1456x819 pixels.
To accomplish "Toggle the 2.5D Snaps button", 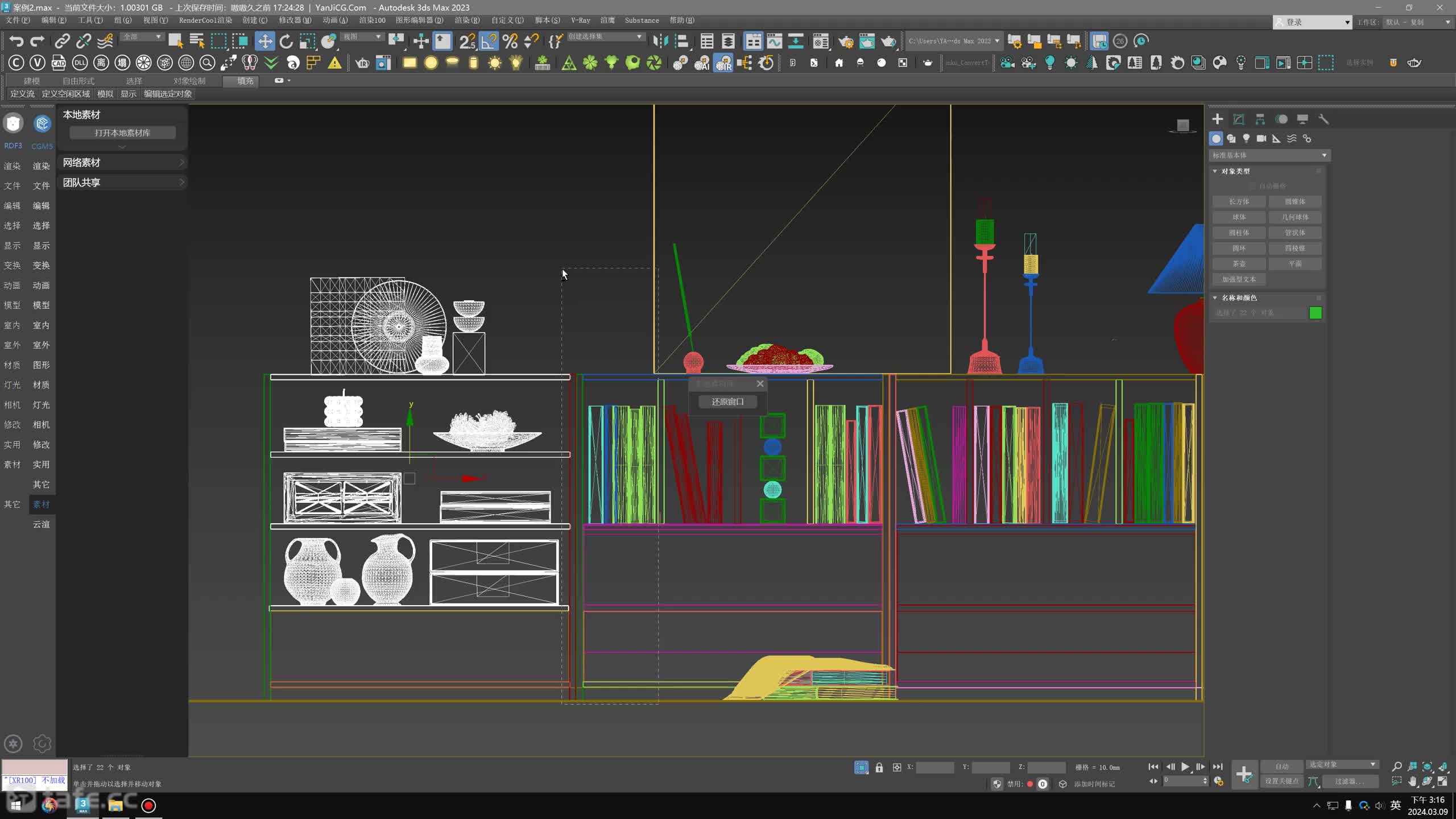I will click(468, 41).
